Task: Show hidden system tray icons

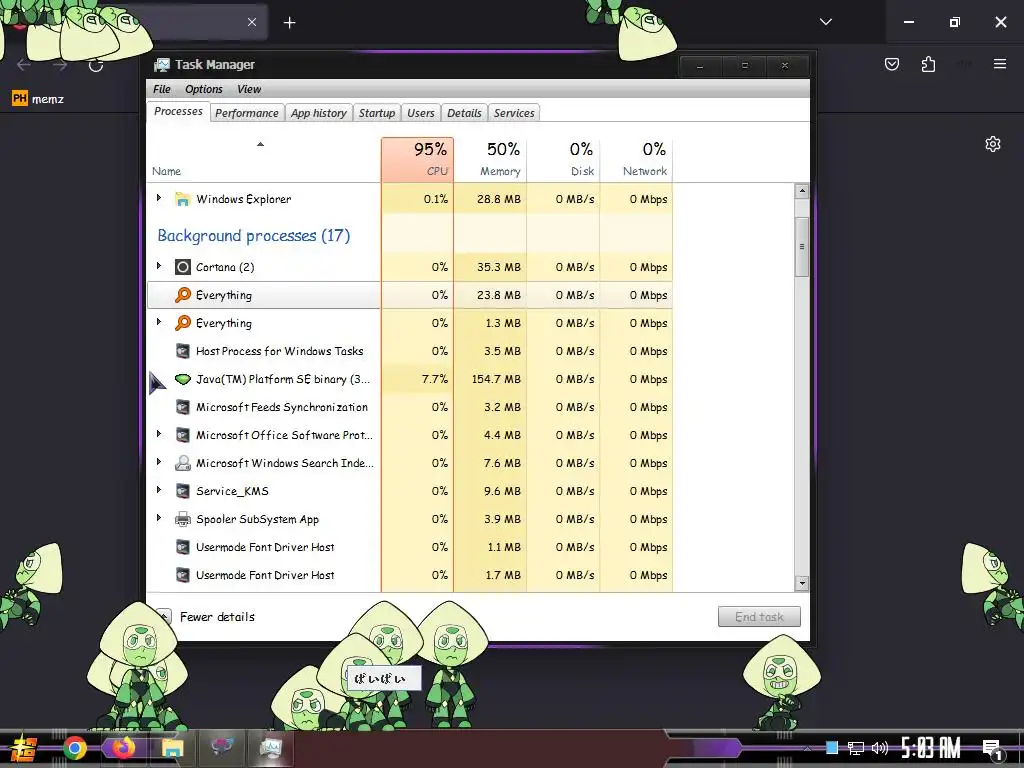Action: 808,748
